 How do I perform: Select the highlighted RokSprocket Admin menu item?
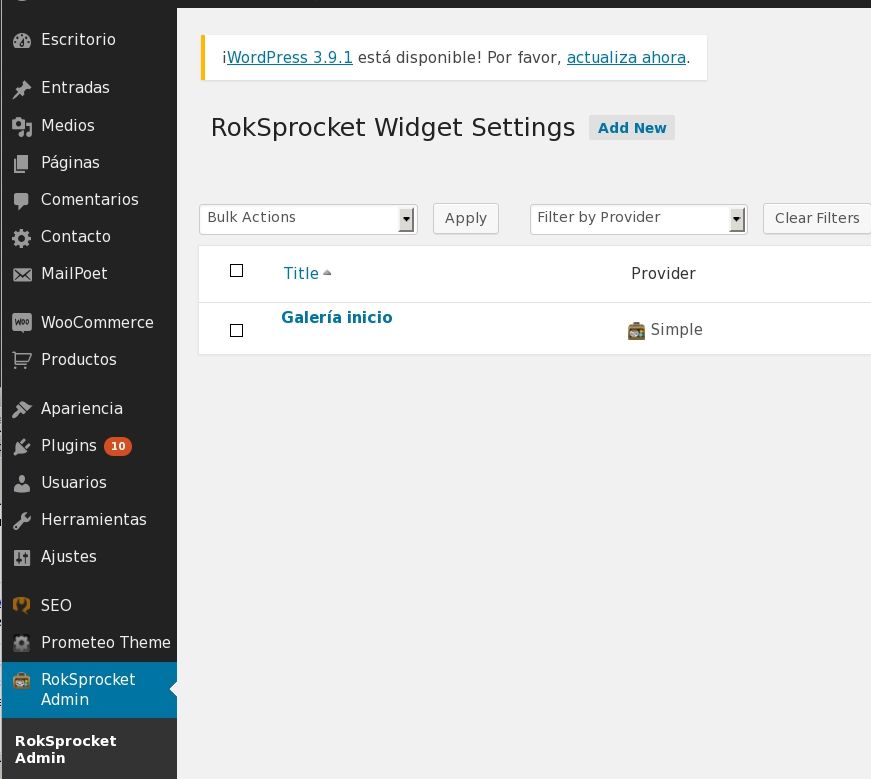pyautogui.click(x=89, y=690)
